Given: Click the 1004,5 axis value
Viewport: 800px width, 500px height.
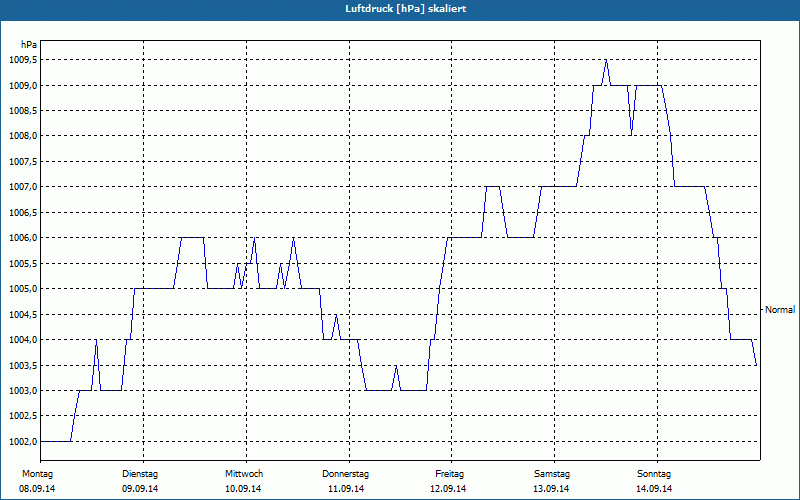Looking at the screenshot, I should (23, 314).
